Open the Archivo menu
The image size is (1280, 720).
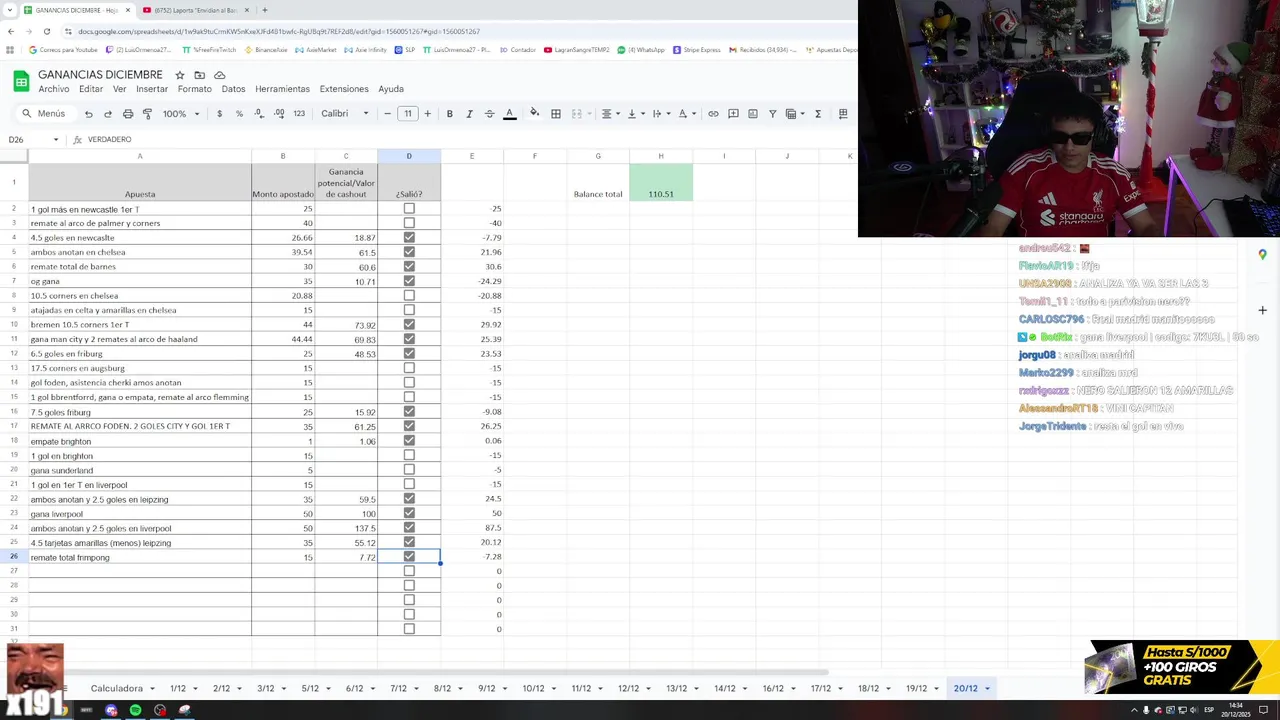[54, 89]
